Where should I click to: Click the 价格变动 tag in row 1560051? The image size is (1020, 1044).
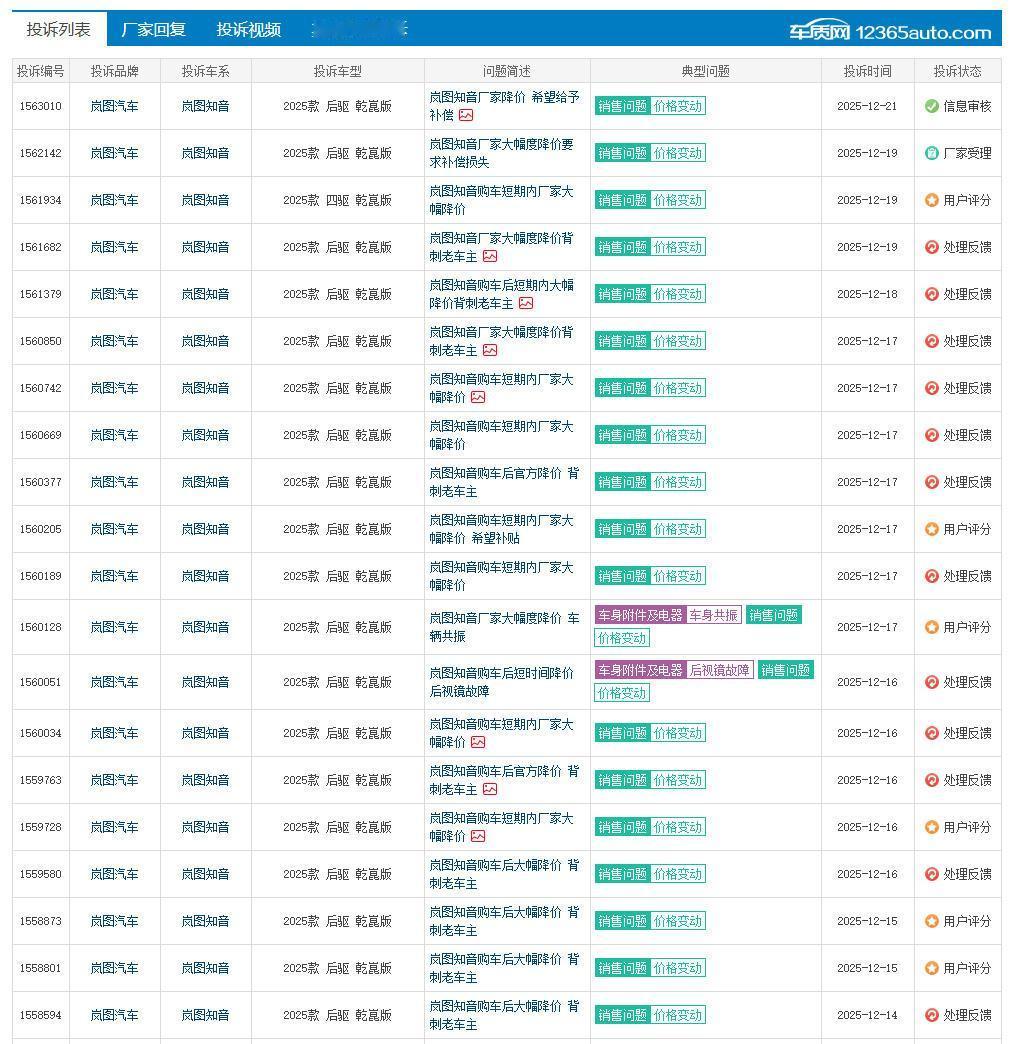click(622, 693)
